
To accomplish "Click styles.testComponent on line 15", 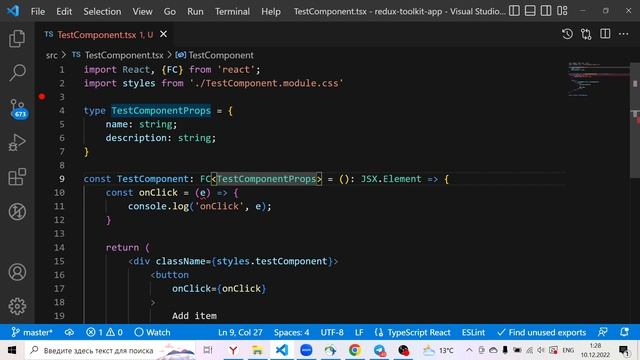I will click(272, 261).
